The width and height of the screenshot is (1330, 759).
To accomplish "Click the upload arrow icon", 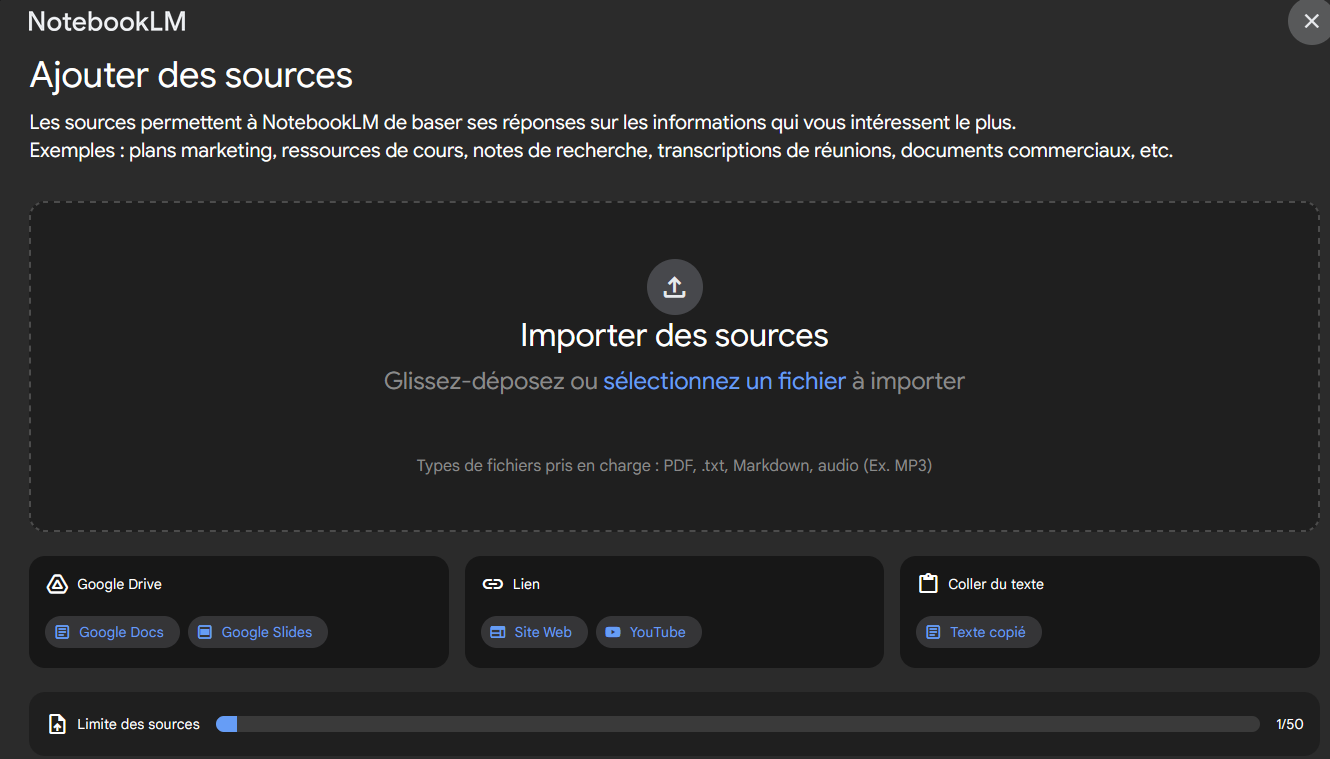I will pos(675,288).
